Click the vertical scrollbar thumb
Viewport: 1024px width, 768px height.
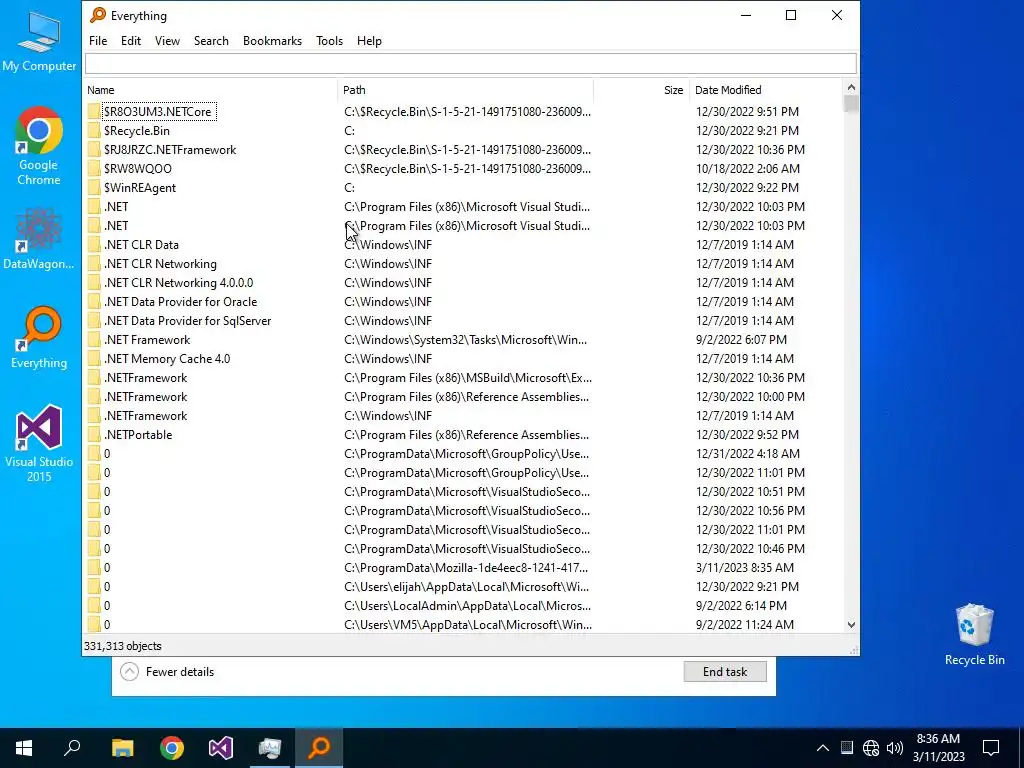point(851,104)
